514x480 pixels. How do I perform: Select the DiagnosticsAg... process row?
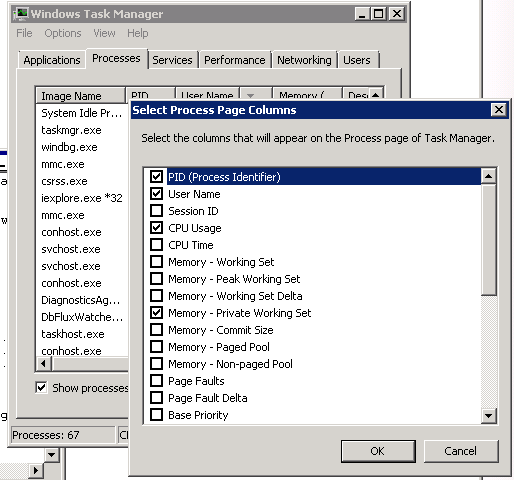(x=82, y=300)
